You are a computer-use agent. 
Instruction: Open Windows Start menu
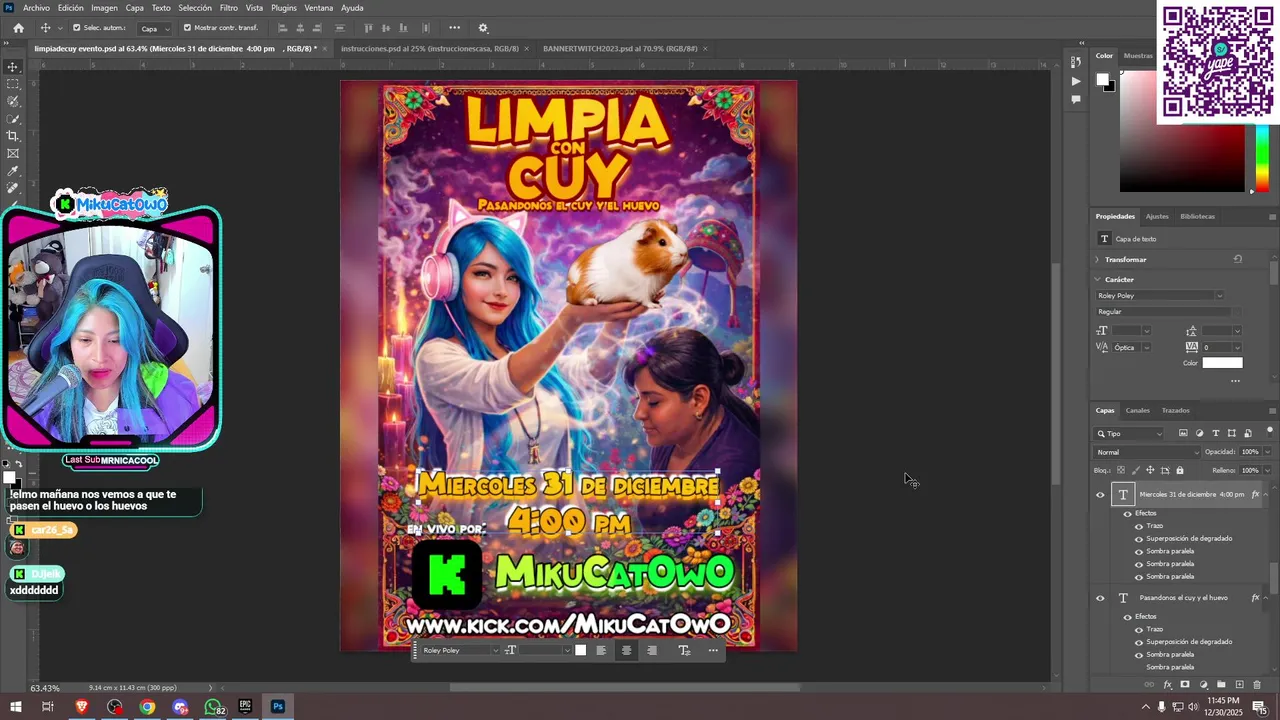click(x=17, y=707)
